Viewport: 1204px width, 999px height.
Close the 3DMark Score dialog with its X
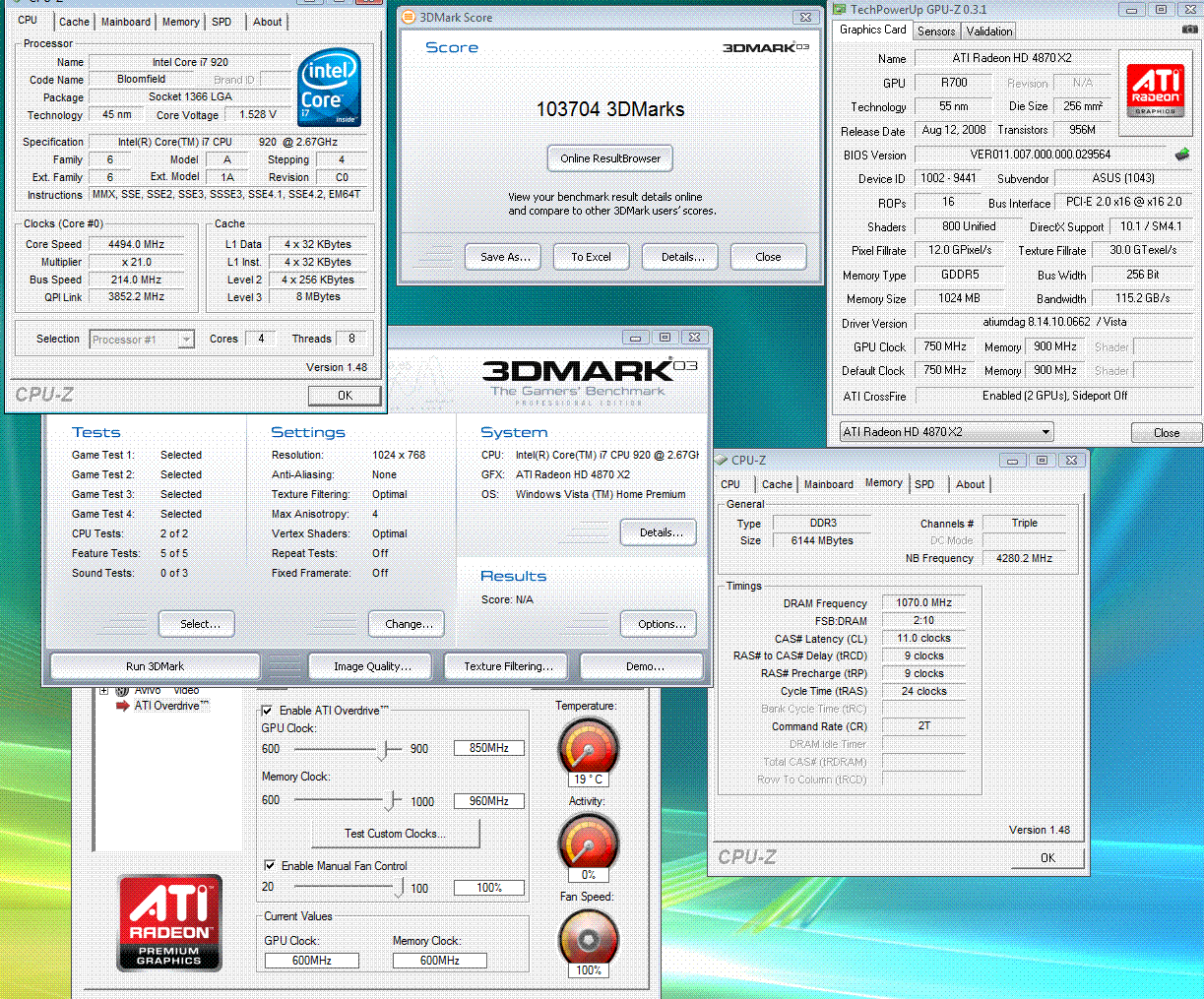805,17
